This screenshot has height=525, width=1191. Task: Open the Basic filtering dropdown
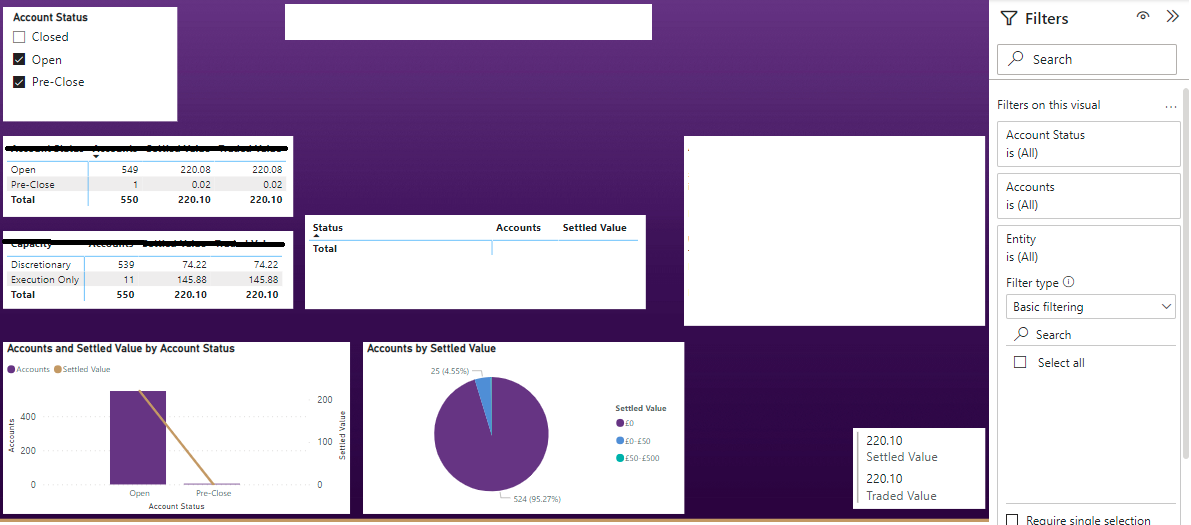click(1091, 307)
